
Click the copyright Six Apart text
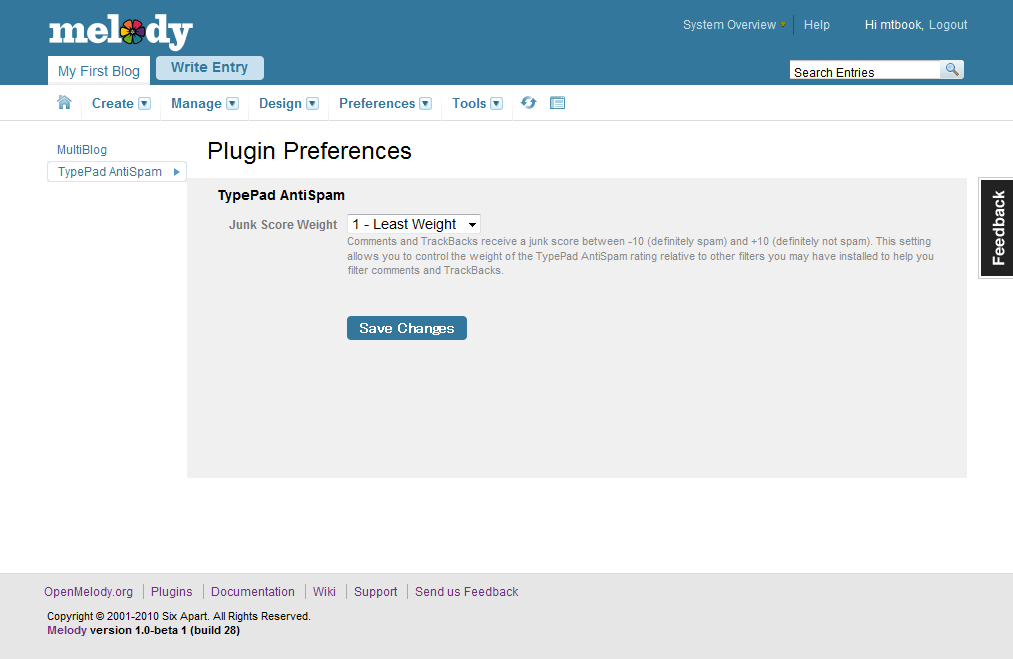(x=179, y=616)
